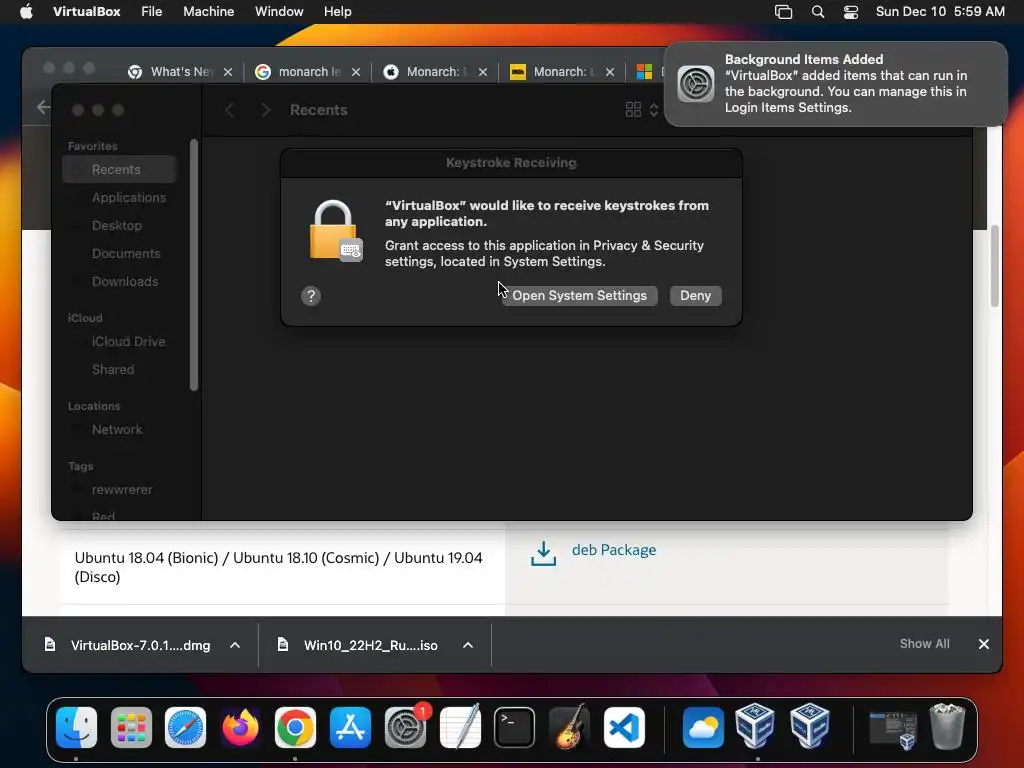This screenshot has height=768, width=1024.
Task: Click the deb Package download icon
Action: click(543, 553)
